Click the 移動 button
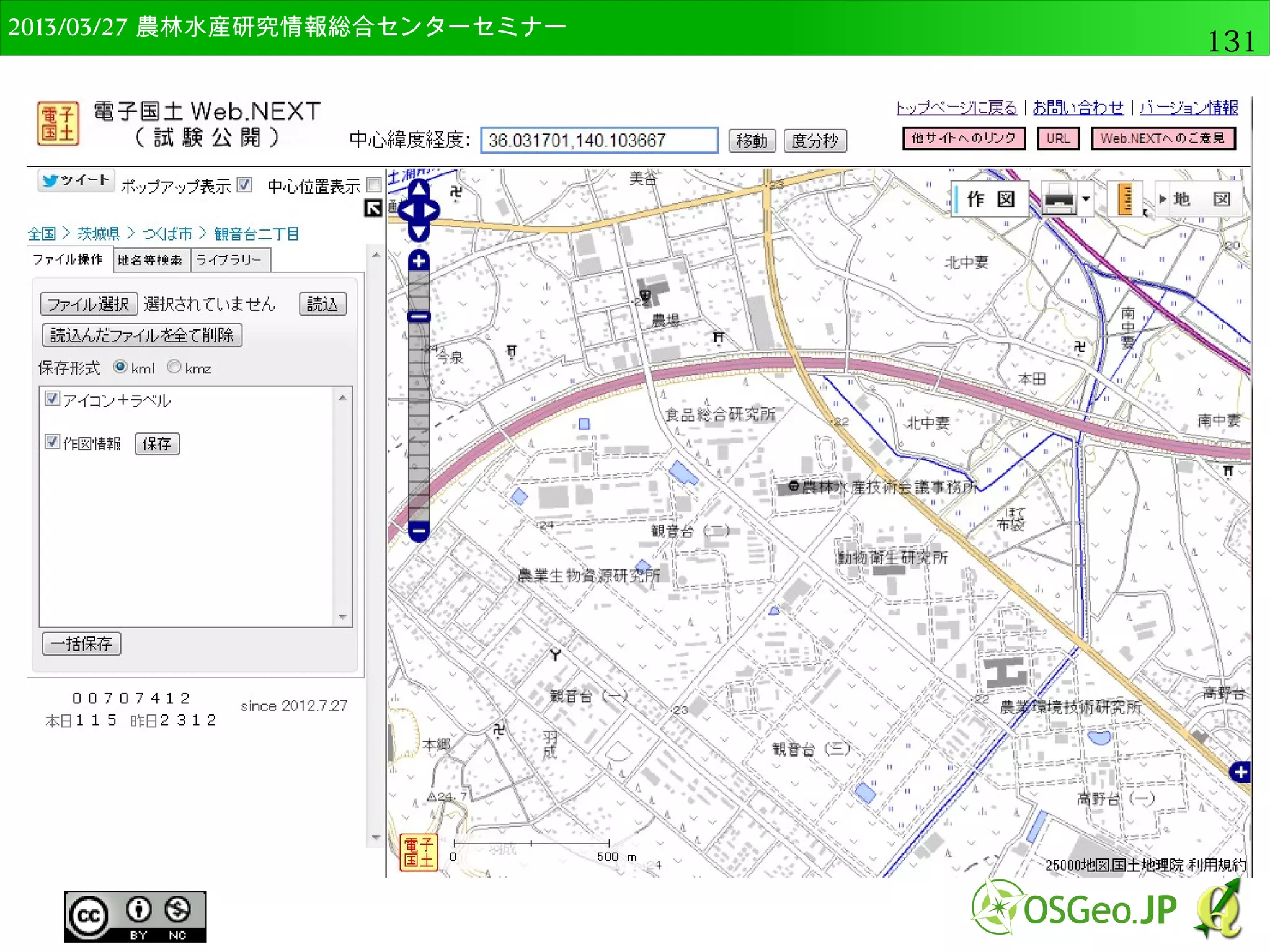This screenshot has height=952, width=1270. (x=752, y=141)
